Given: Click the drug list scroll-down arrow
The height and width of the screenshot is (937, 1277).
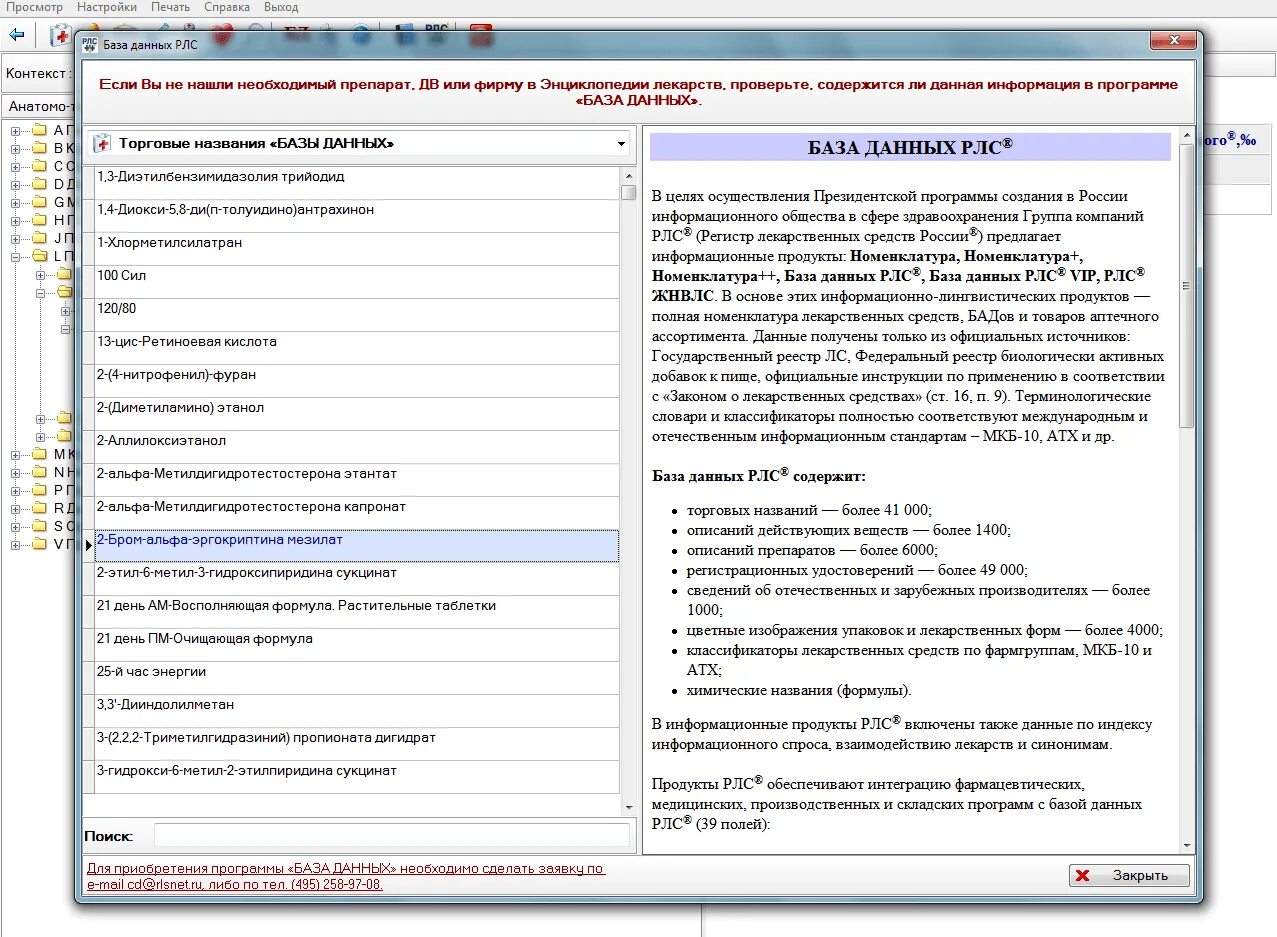Looking at the screenshot, I should tap(628, 807).
